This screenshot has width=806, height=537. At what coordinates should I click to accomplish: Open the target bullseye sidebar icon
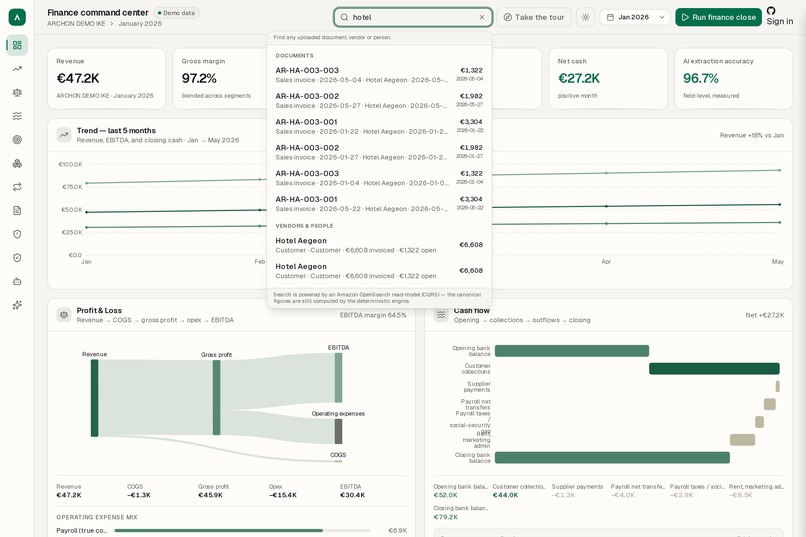(x=17, y=140)
